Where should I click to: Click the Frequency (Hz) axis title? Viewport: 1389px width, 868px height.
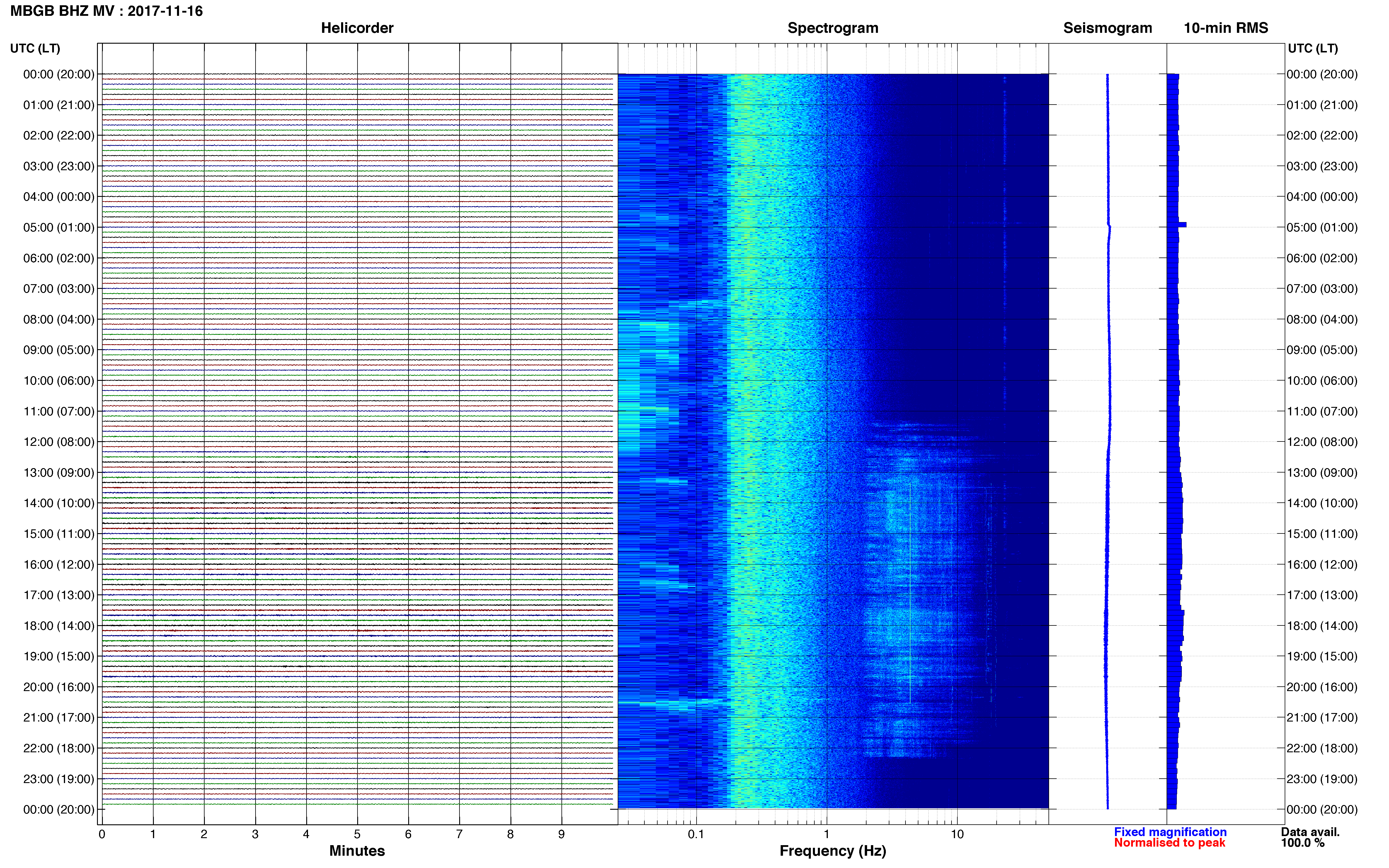coord(833,851)
